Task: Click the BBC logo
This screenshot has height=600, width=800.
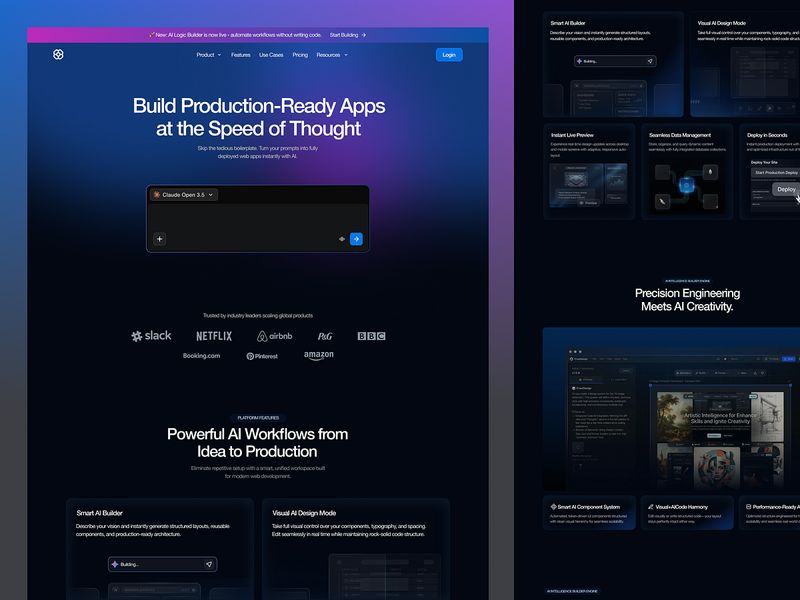Action: pyautogui.click(x=371, y=336)
